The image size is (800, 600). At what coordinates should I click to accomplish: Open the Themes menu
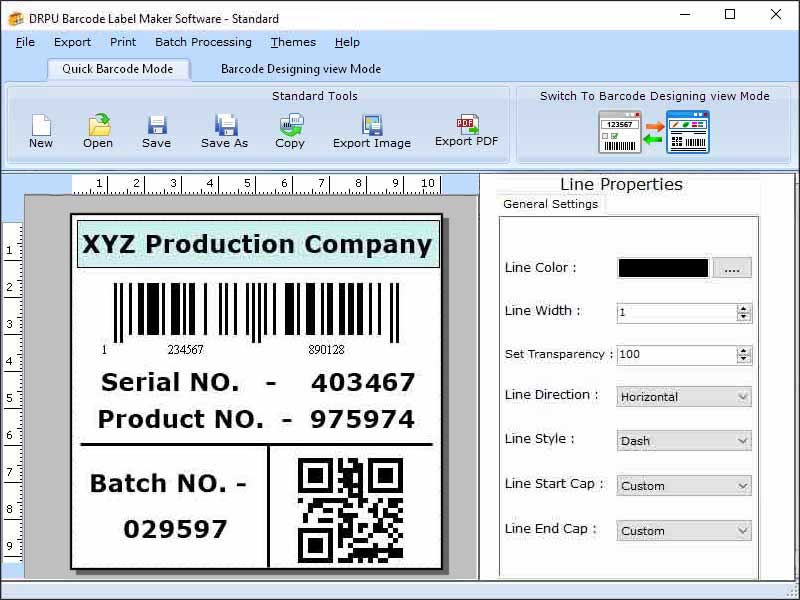(293, 42)
